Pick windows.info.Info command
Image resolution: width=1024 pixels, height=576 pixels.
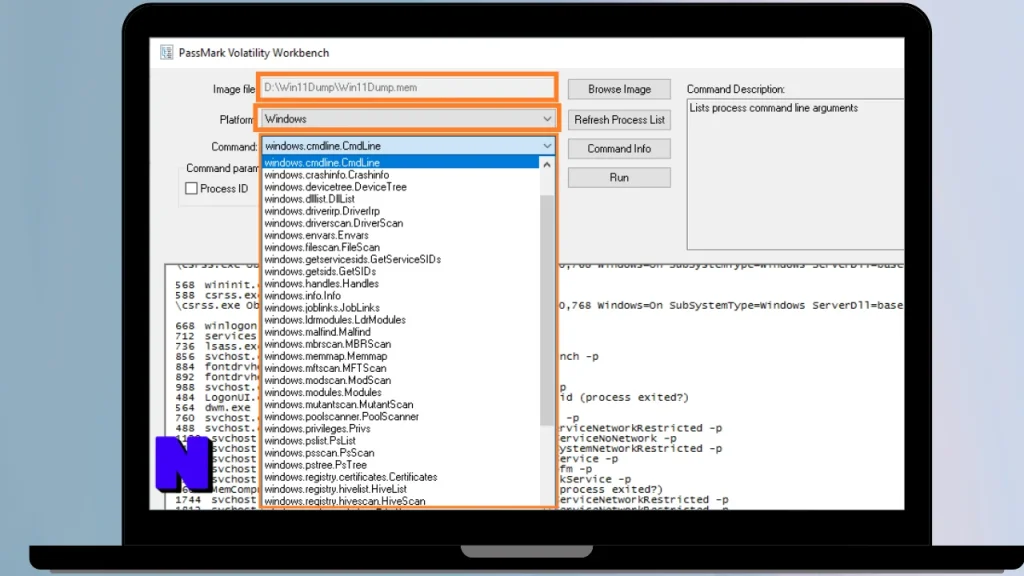[x=401, y=296]
